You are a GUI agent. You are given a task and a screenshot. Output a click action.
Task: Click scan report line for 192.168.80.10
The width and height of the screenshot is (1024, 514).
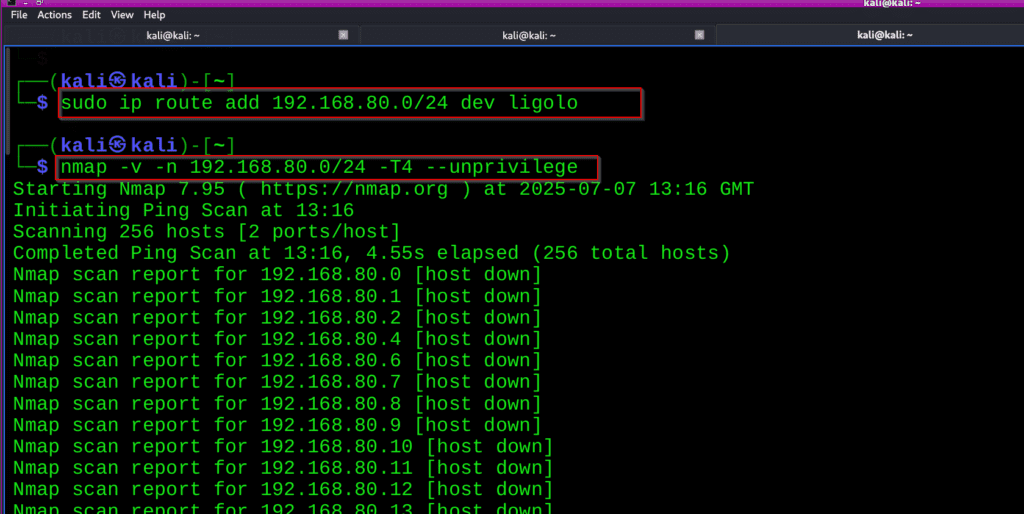(x=283, y=447)
